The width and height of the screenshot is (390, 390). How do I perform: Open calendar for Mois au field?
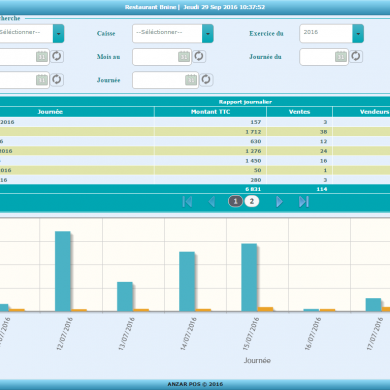tap(184, 57)
